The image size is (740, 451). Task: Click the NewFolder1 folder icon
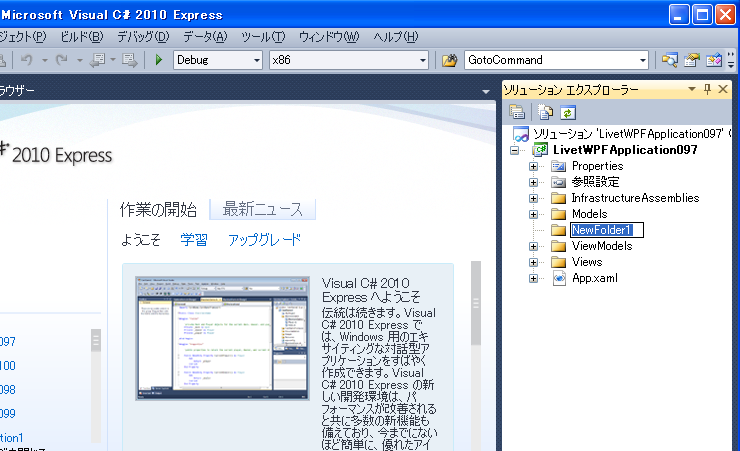(x=559, y=230)
